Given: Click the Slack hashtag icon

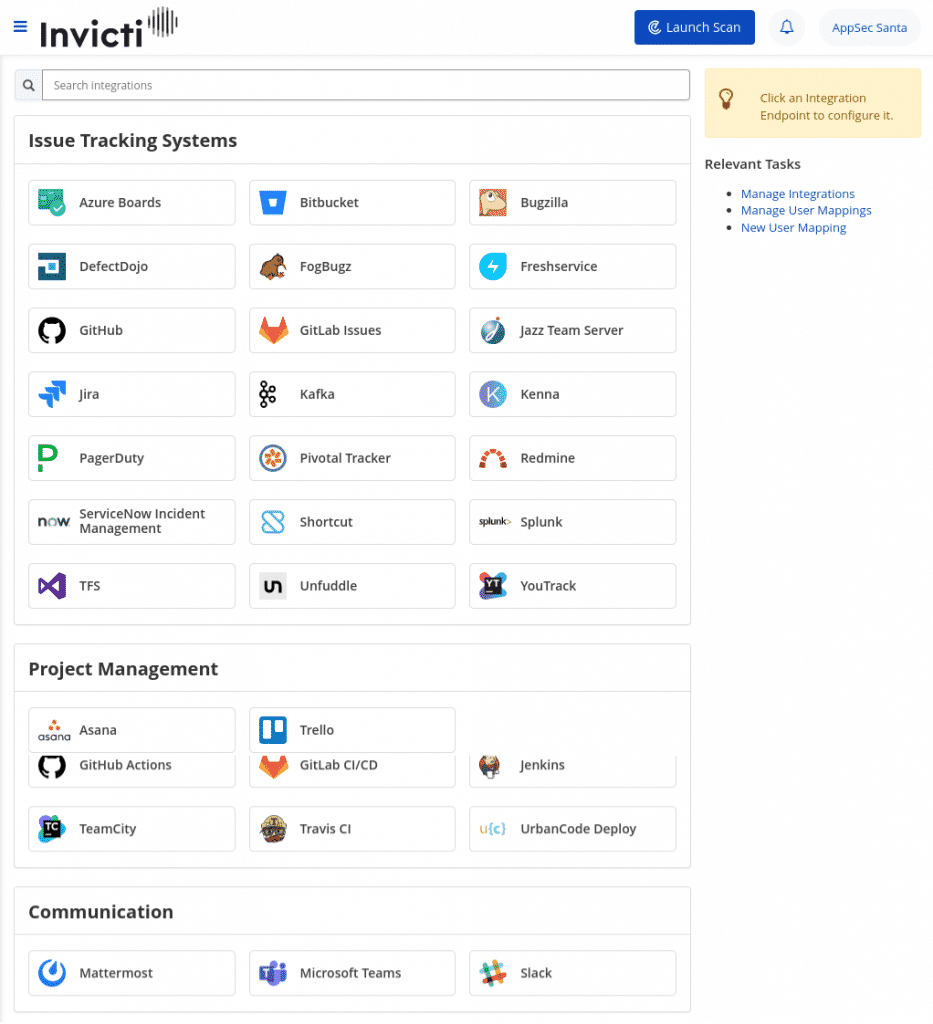Looking at the screenshot, I should [493, 973].
